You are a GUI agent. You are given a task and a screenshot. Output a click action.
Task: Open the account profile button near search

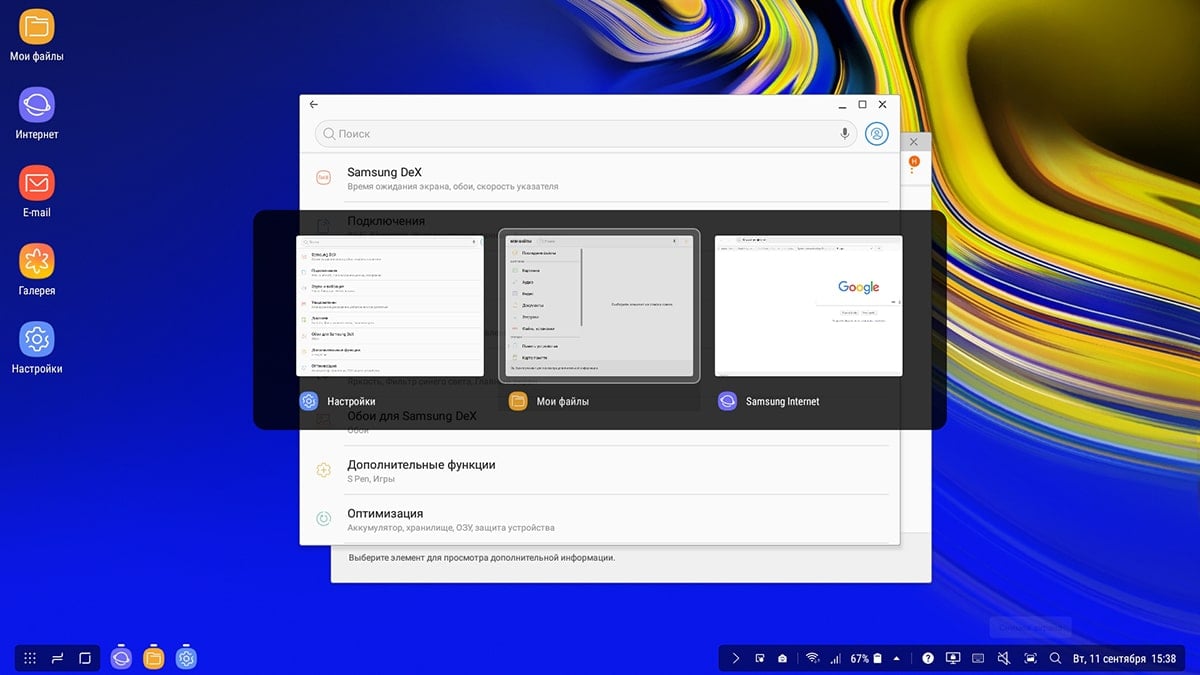877,133
